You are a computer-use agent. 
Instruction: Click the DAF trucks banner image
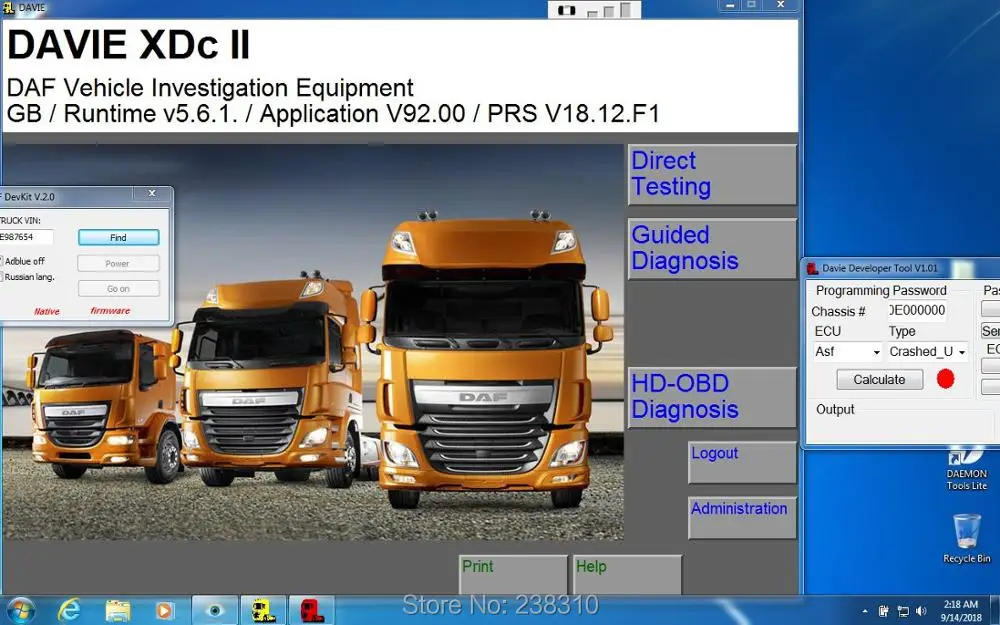(x=312, y=342)
